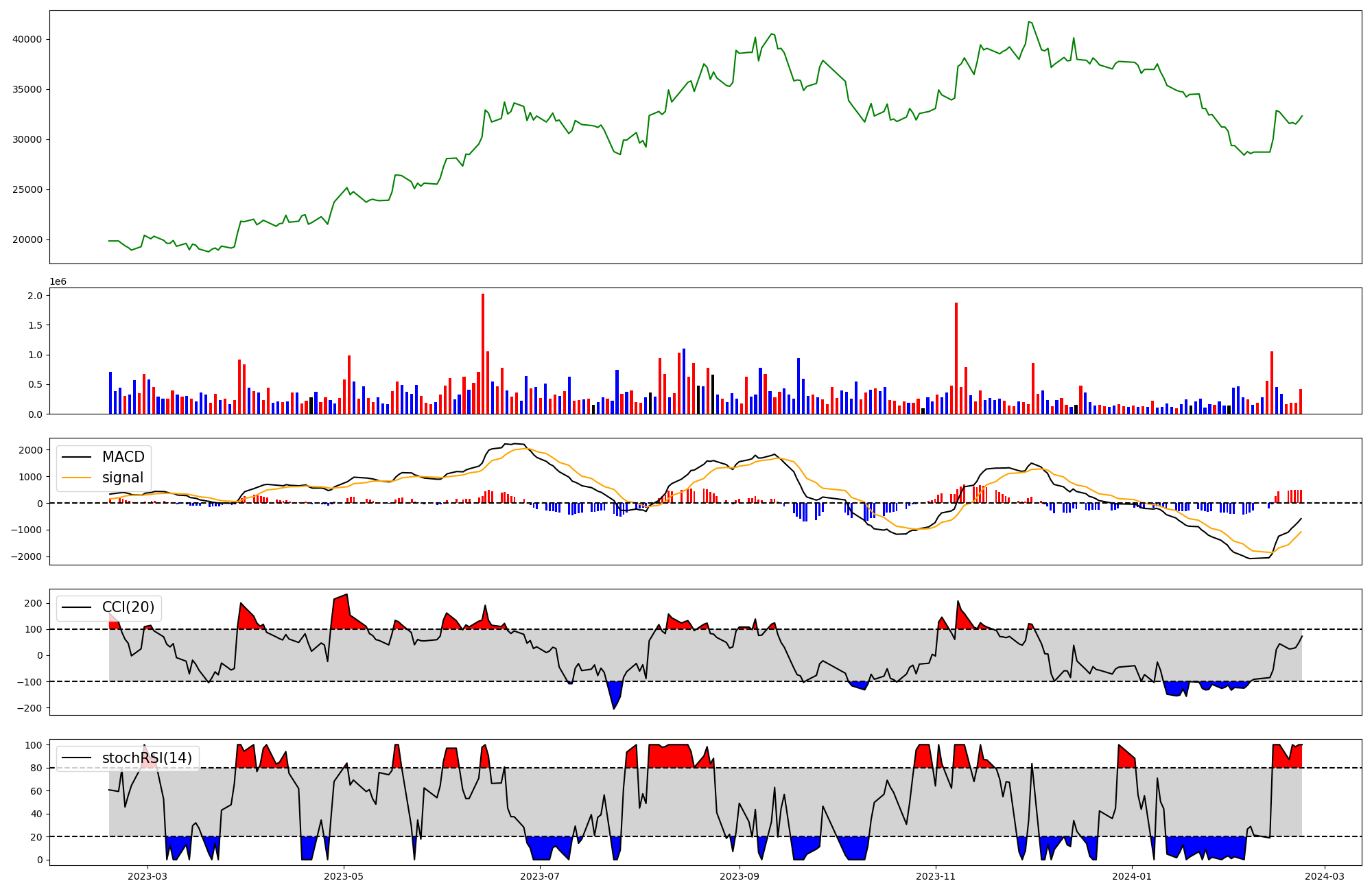Screen dimensions: 1372x892
Task: Click the black MACD line sample in the legend
Action: [77, 457]
